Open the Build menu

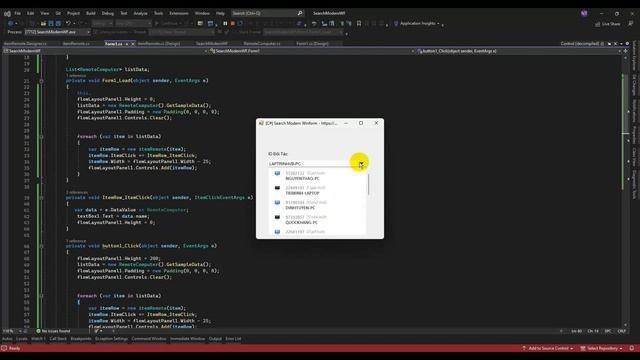pyautogui.click(x=91, y=13)
